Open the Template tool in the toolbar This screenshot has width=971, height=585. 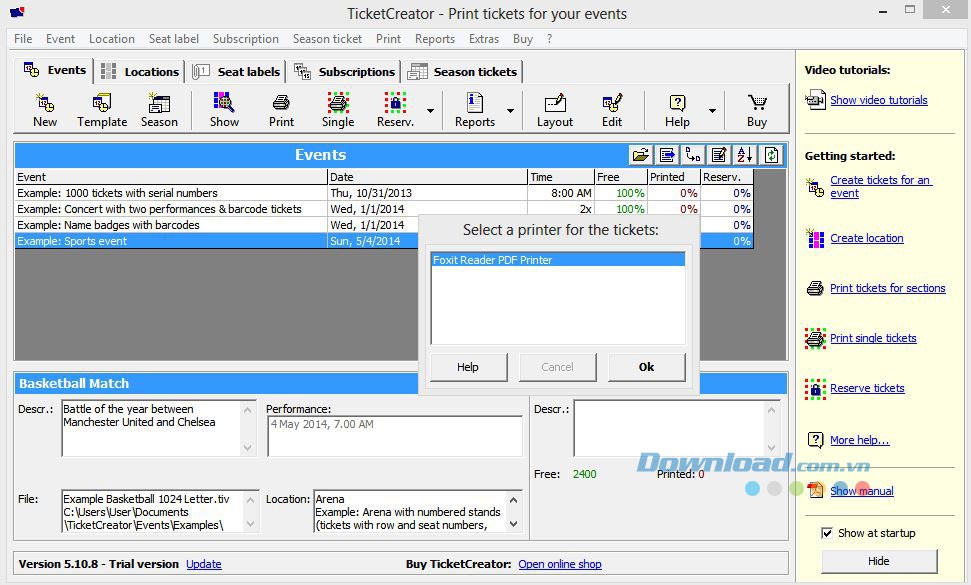point(101,108)
